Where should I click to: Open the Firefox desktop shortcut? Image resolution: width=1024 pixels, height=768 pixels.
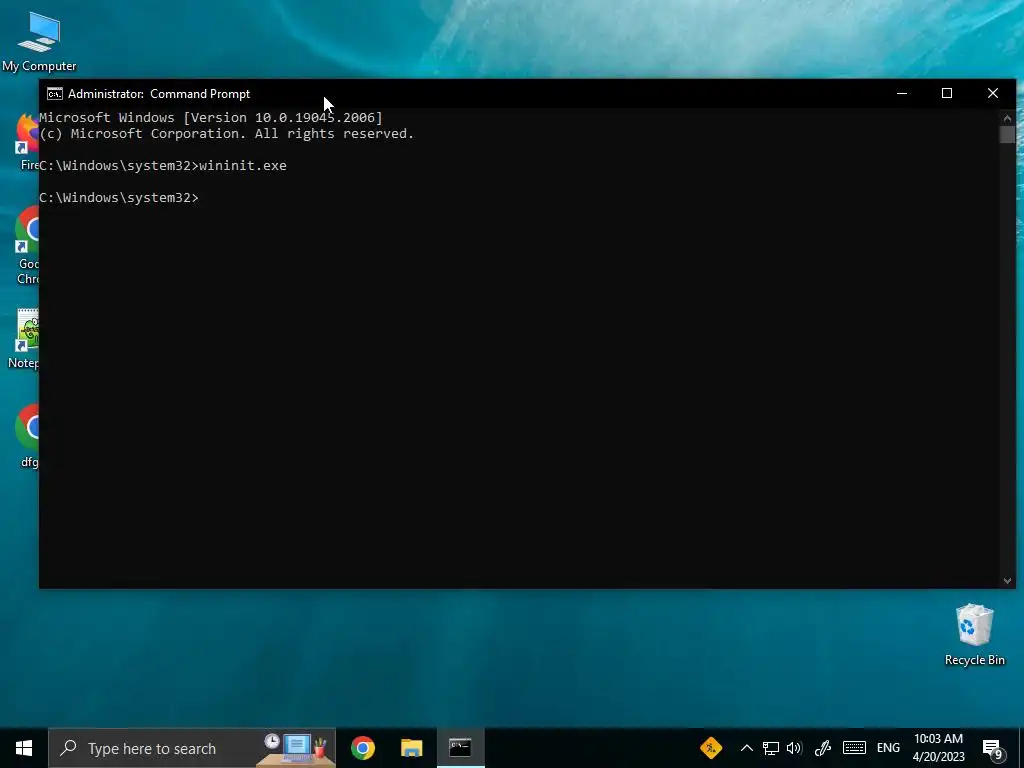click(x=27, y=142)
